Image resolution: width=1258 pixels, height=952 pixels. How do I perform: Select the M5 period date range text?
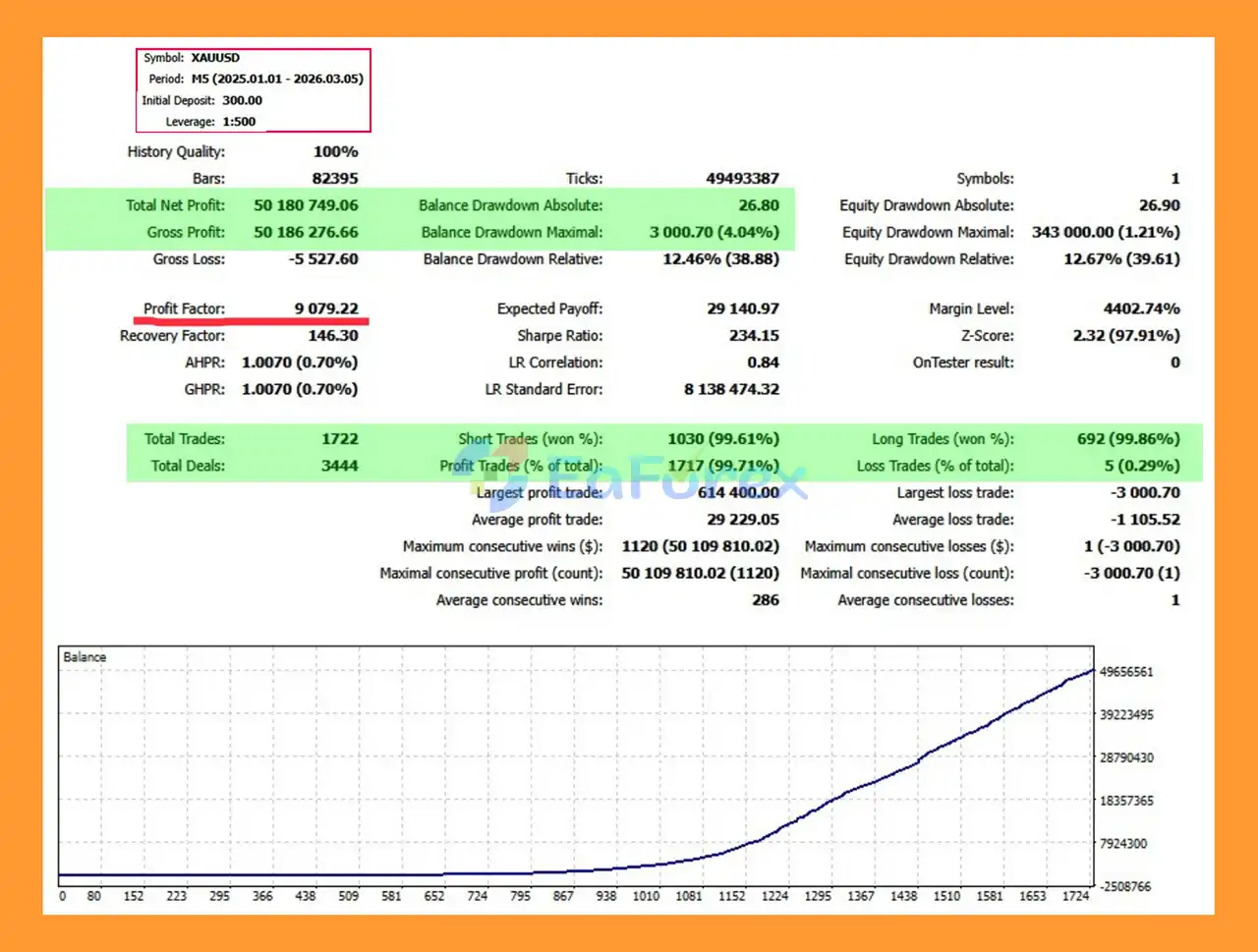(x=277, y=79)
